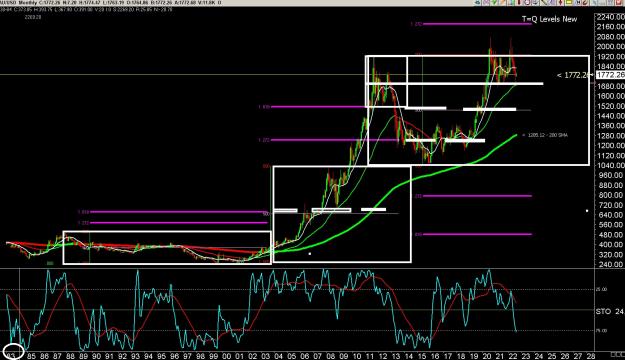The height and width of the screenshot is (360, 625).
Task: Select year 88 on the time axis
Action: (70, 356)
